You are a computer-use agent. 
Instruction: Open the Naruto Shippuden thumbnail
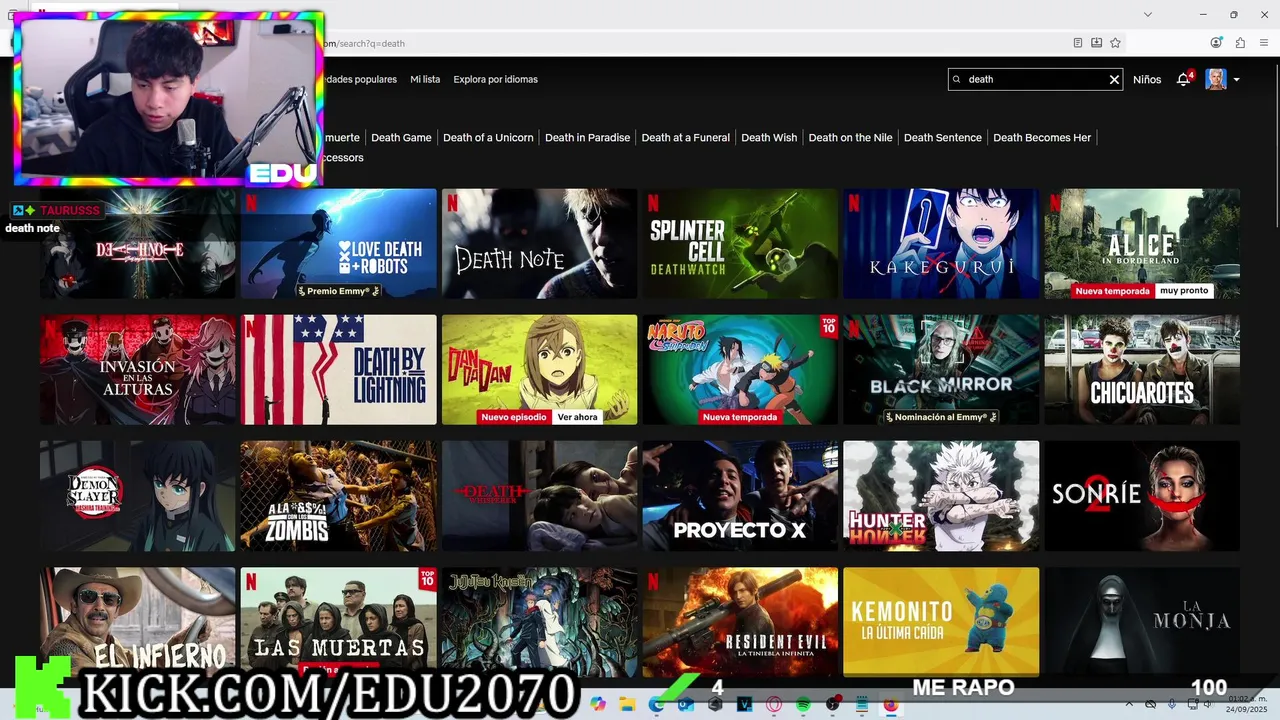[x=740, y=370]
